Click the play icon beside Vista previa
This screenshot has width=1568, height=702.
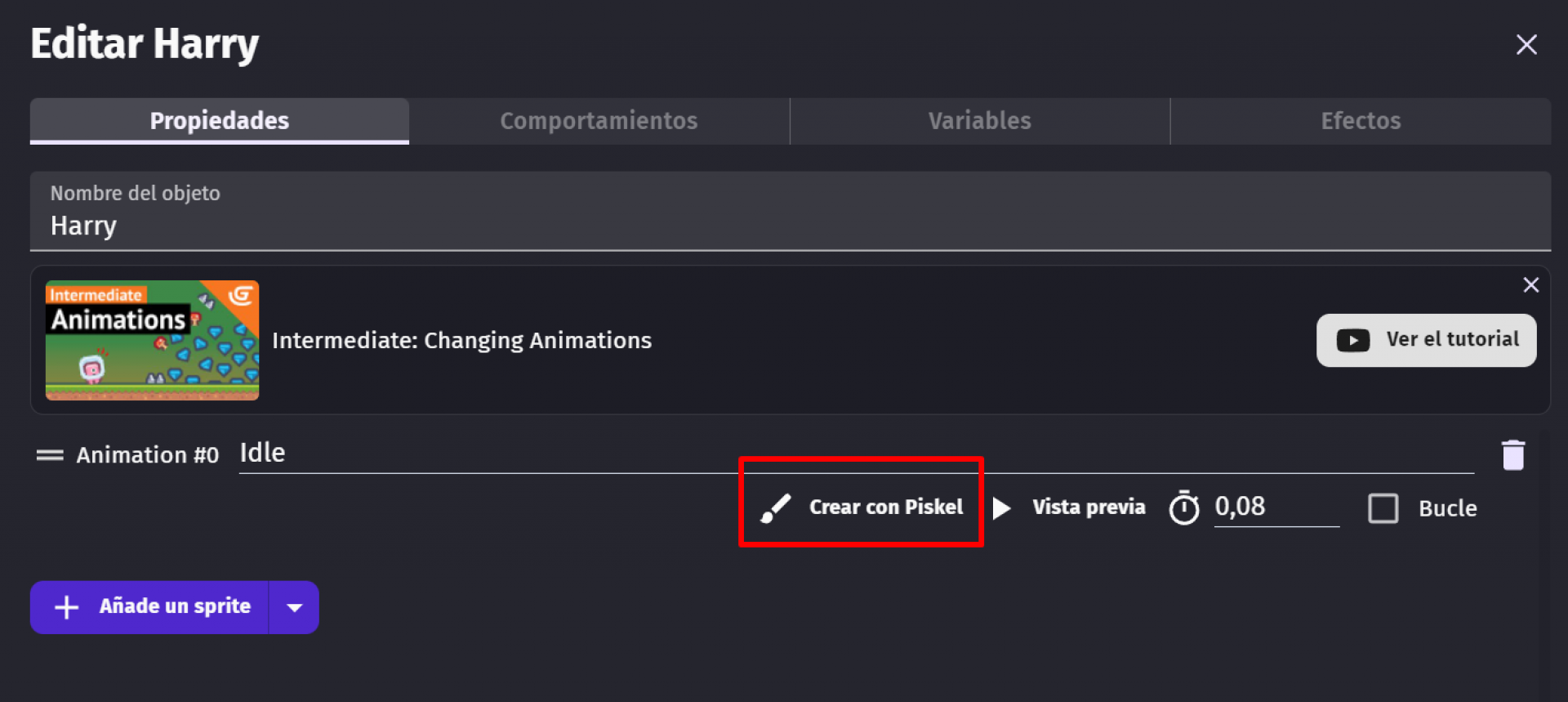coord(1001,508)
